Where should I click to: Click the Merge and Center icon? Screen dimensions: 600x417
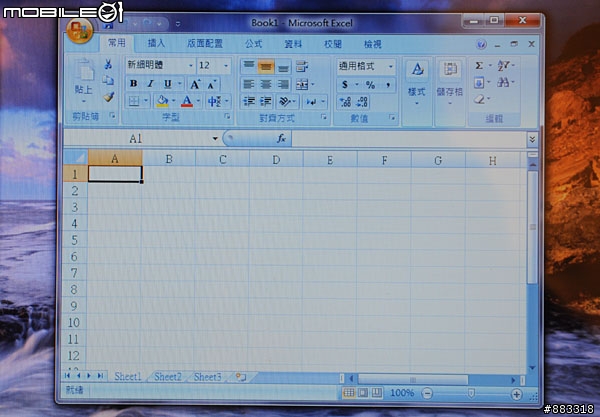[302, 84]
